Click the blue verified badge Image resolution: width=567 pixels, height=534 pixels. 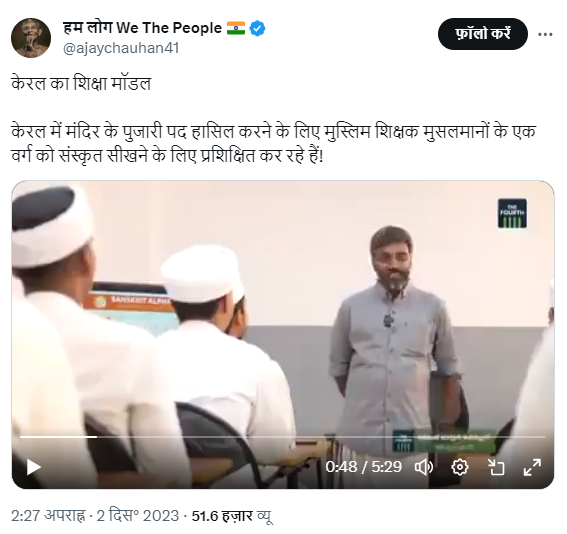click(x=257, y=28)
